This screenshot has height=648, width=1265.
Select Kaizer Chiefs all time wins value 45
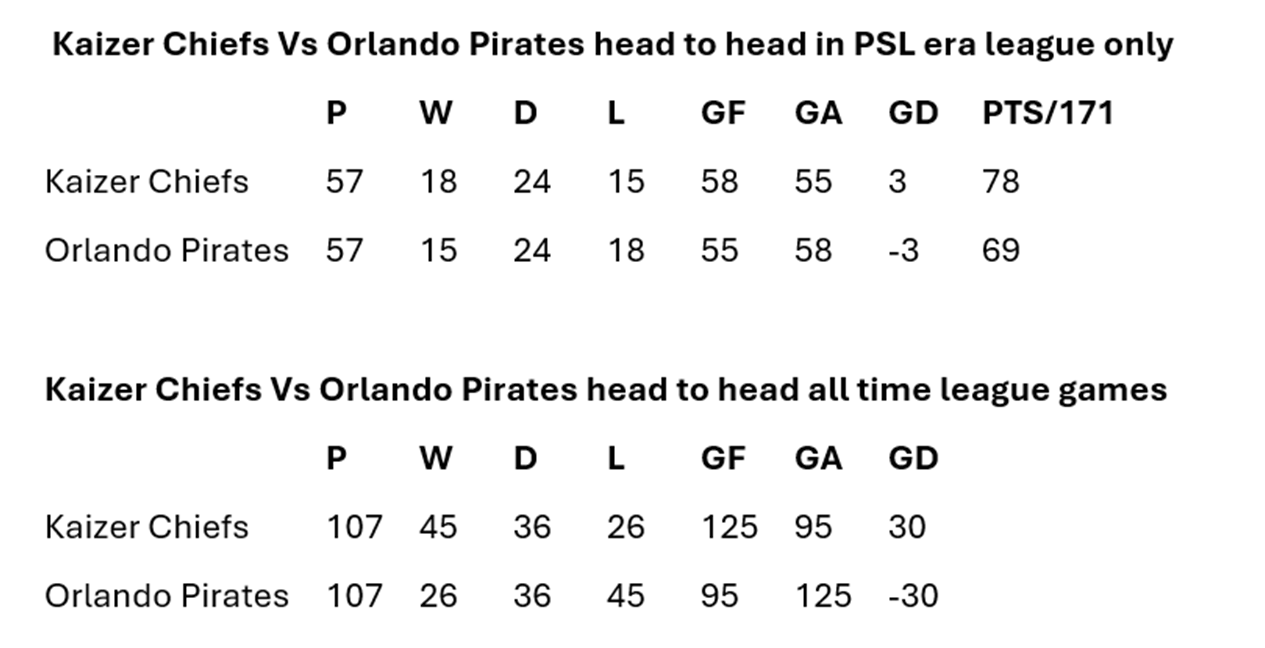point(438,526)
